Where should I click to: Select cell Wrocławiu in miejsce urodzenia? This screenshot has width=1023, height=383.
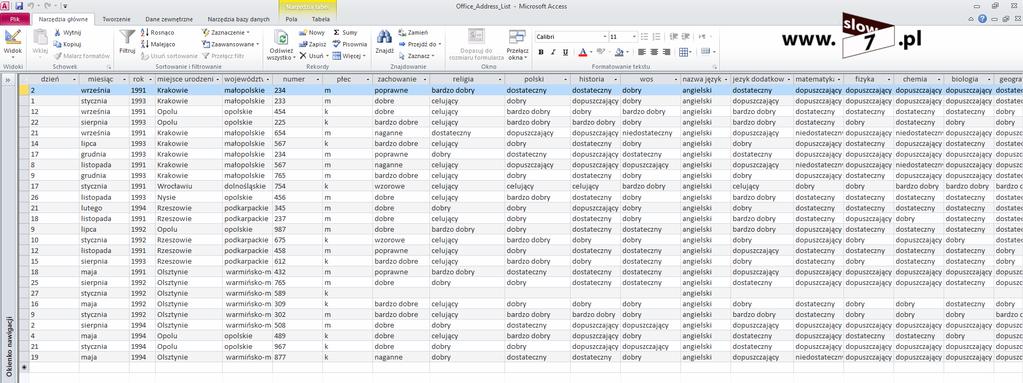(x=188, y=186)
